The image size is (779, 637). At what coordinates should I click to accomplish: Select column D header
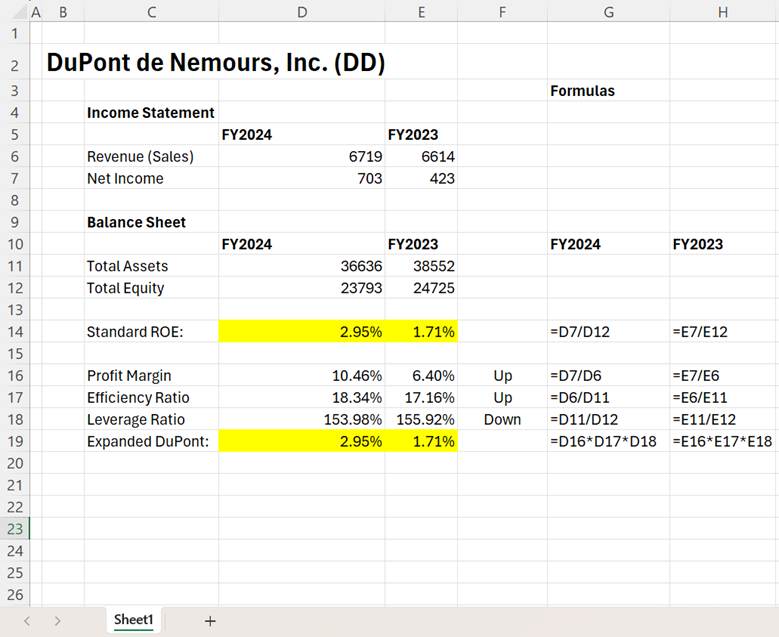pyautogui.click(x=302, y=12)
